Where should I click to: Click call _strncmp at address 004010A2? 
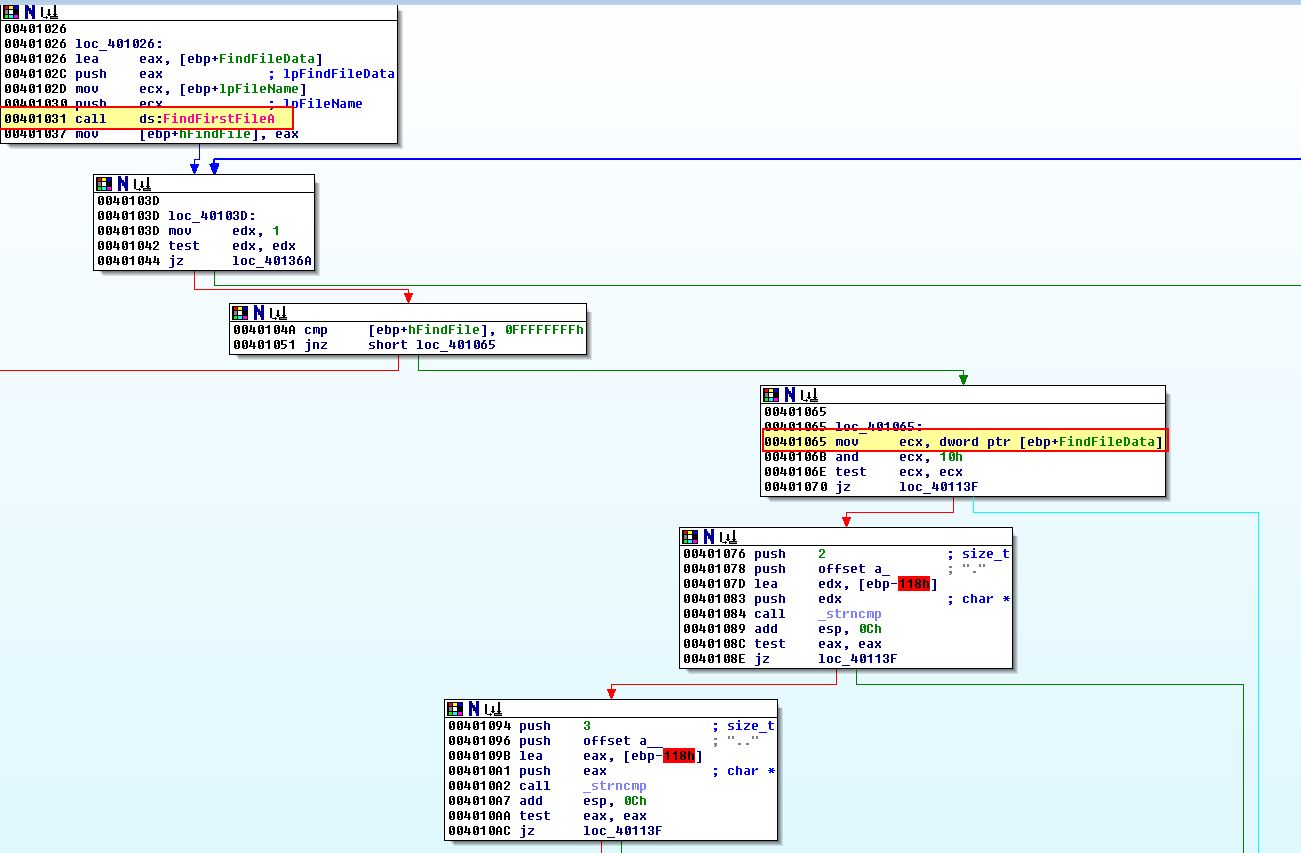click(x=547, y=785)
